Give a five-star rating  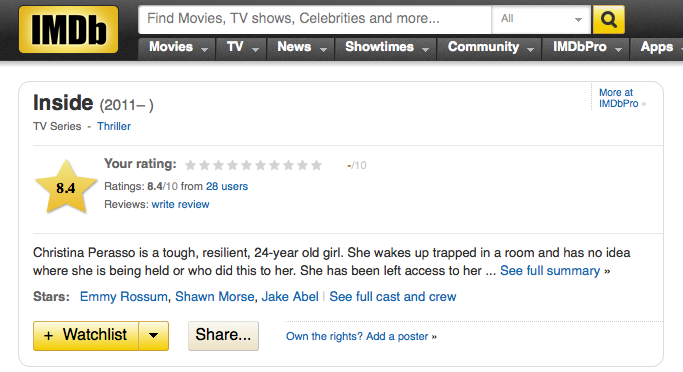[246, 165]
